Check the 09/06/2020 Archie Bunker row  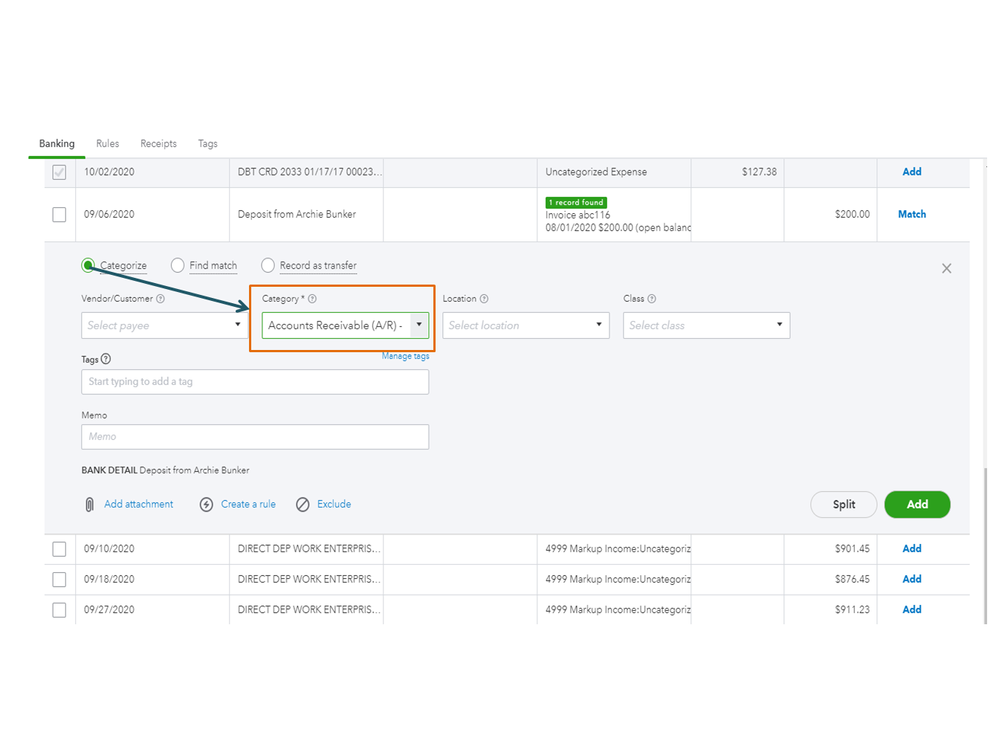[59, 214]
